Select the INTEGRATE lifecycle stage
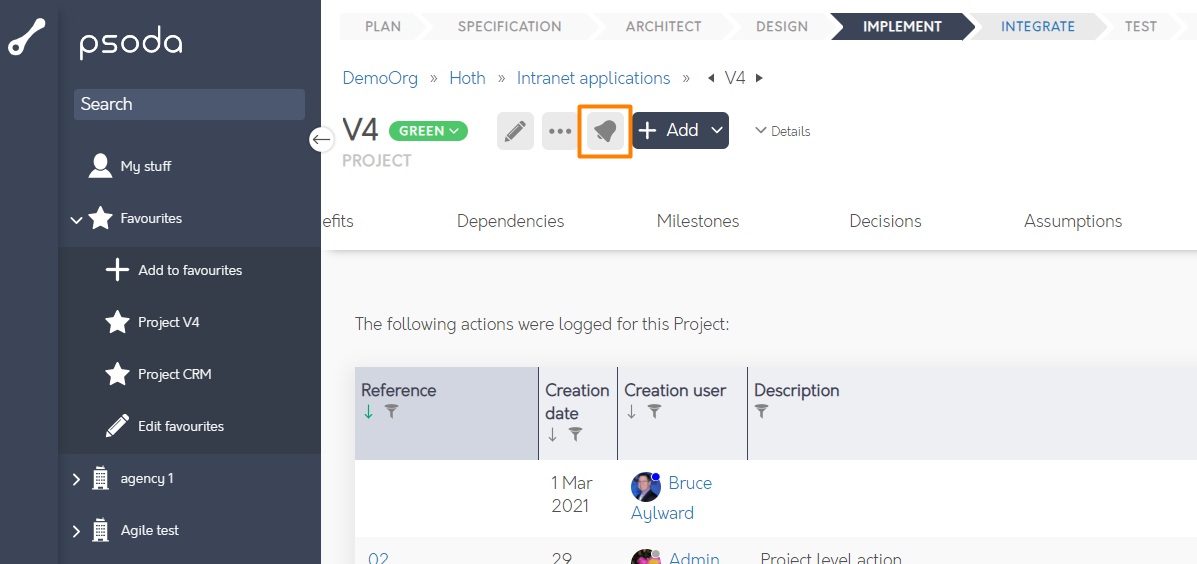Viewport: 1197px width, 564px height. tap(1037, 27)
